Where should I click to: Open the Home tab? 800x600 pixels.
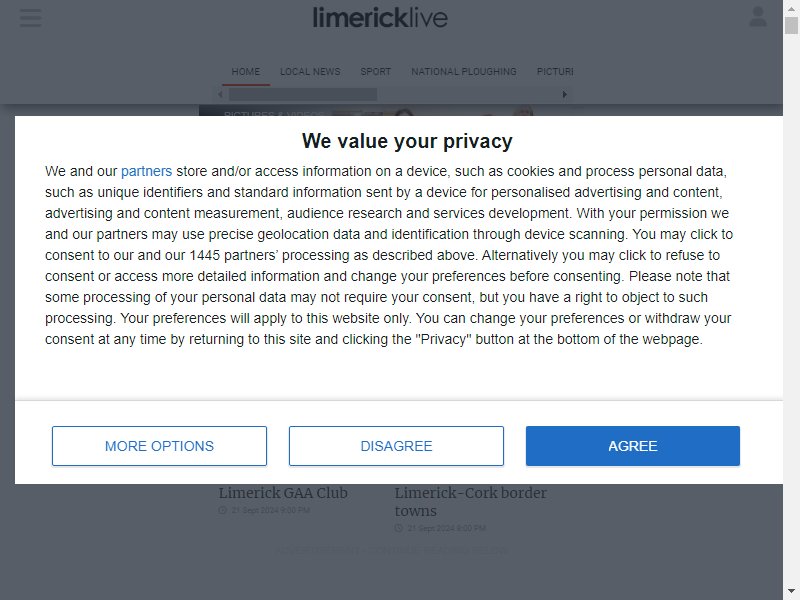pyautogui.click(x=245, y=71)
